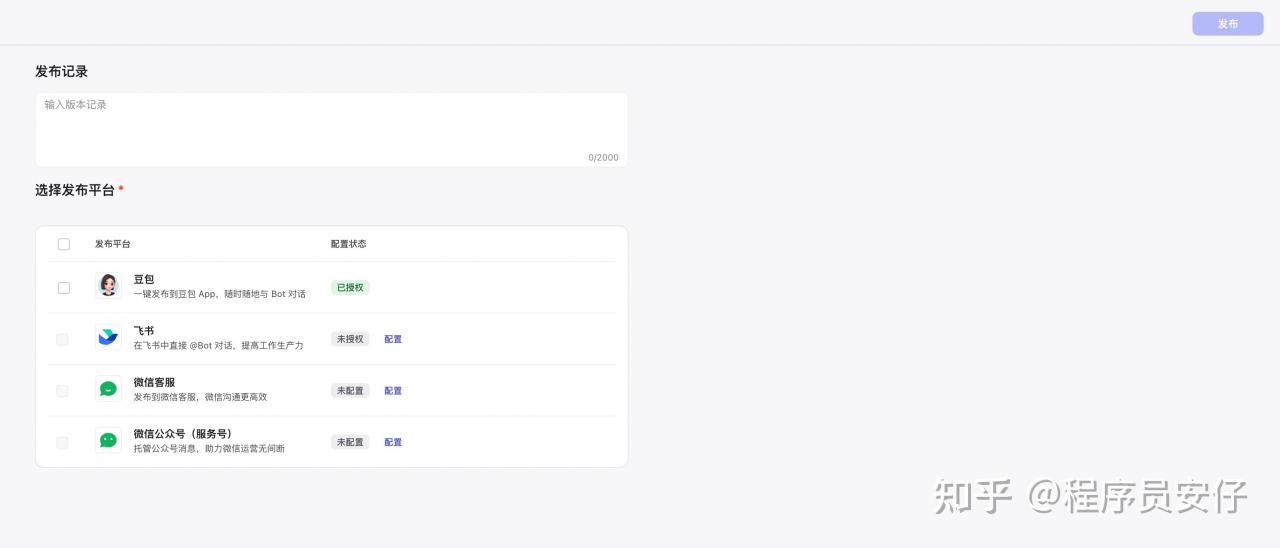Click the 配置状态 column header

(x=348, y=244)
